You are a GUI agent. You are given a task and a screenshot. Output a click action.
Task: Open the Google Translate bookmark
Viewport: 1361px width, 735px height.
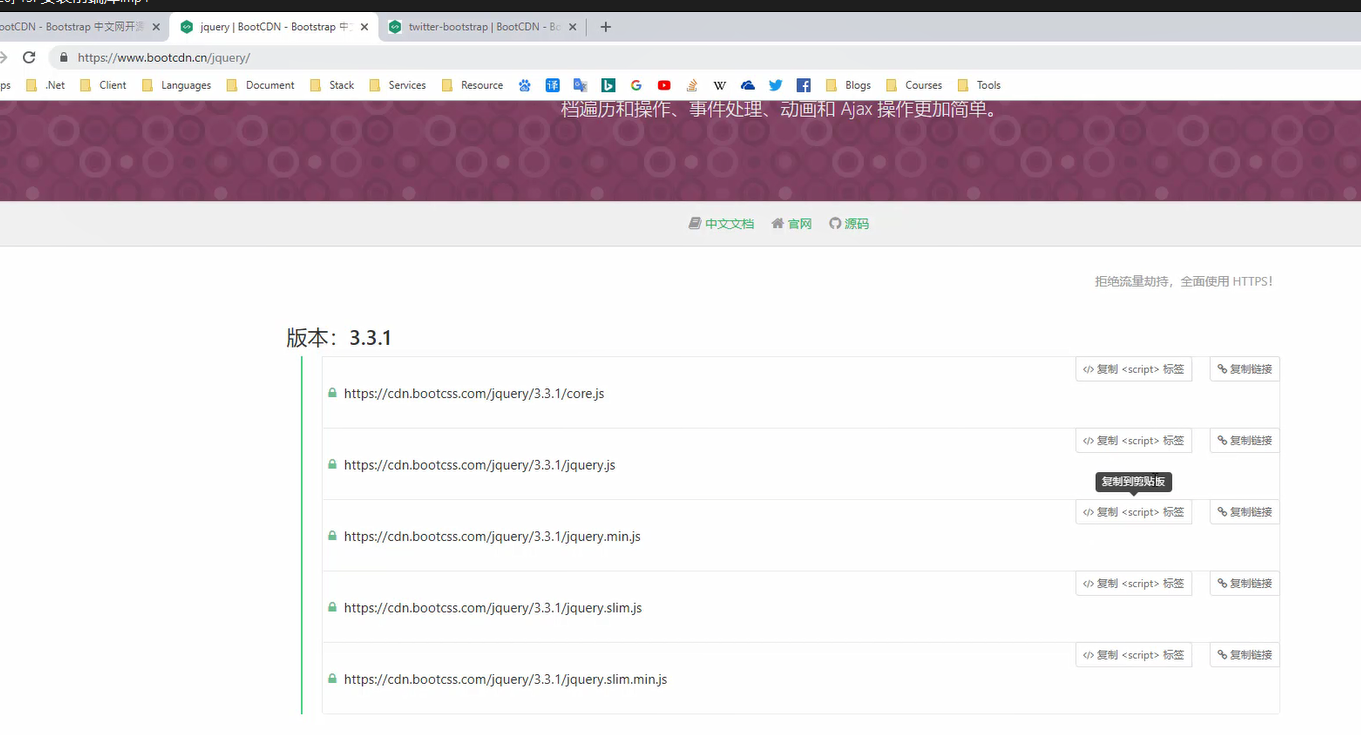580,85
